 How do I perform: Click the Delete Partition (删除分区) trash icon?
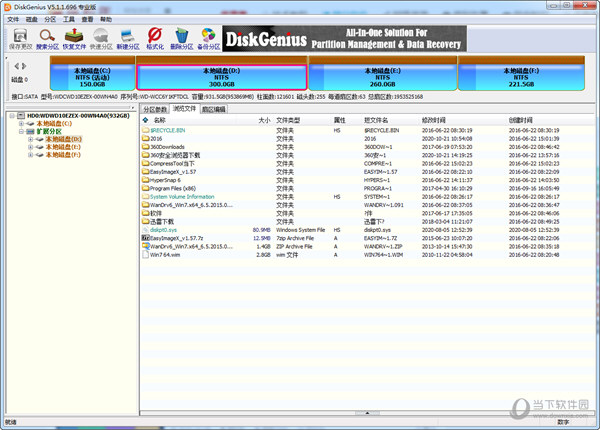(182, 39)
